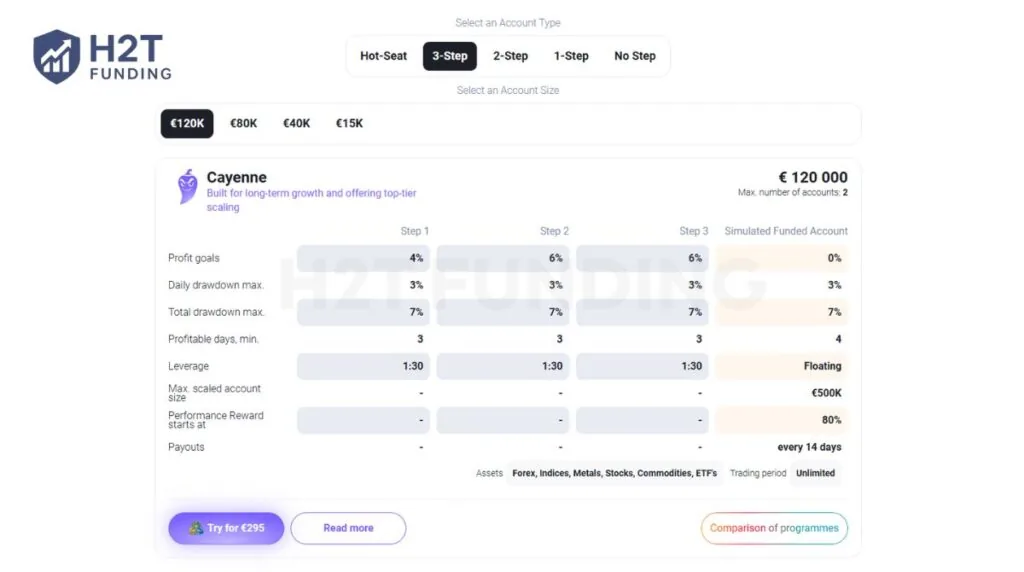Click the icon inside Try for €295 button
1024x572 pixels.
pos(196,528)
